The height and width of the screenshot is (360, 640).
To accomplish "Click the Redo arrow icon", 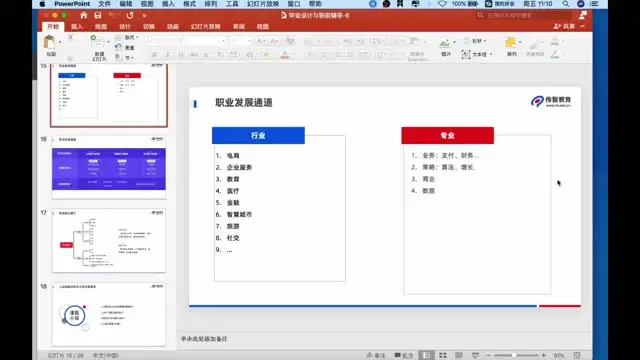I will click(130, 16).
